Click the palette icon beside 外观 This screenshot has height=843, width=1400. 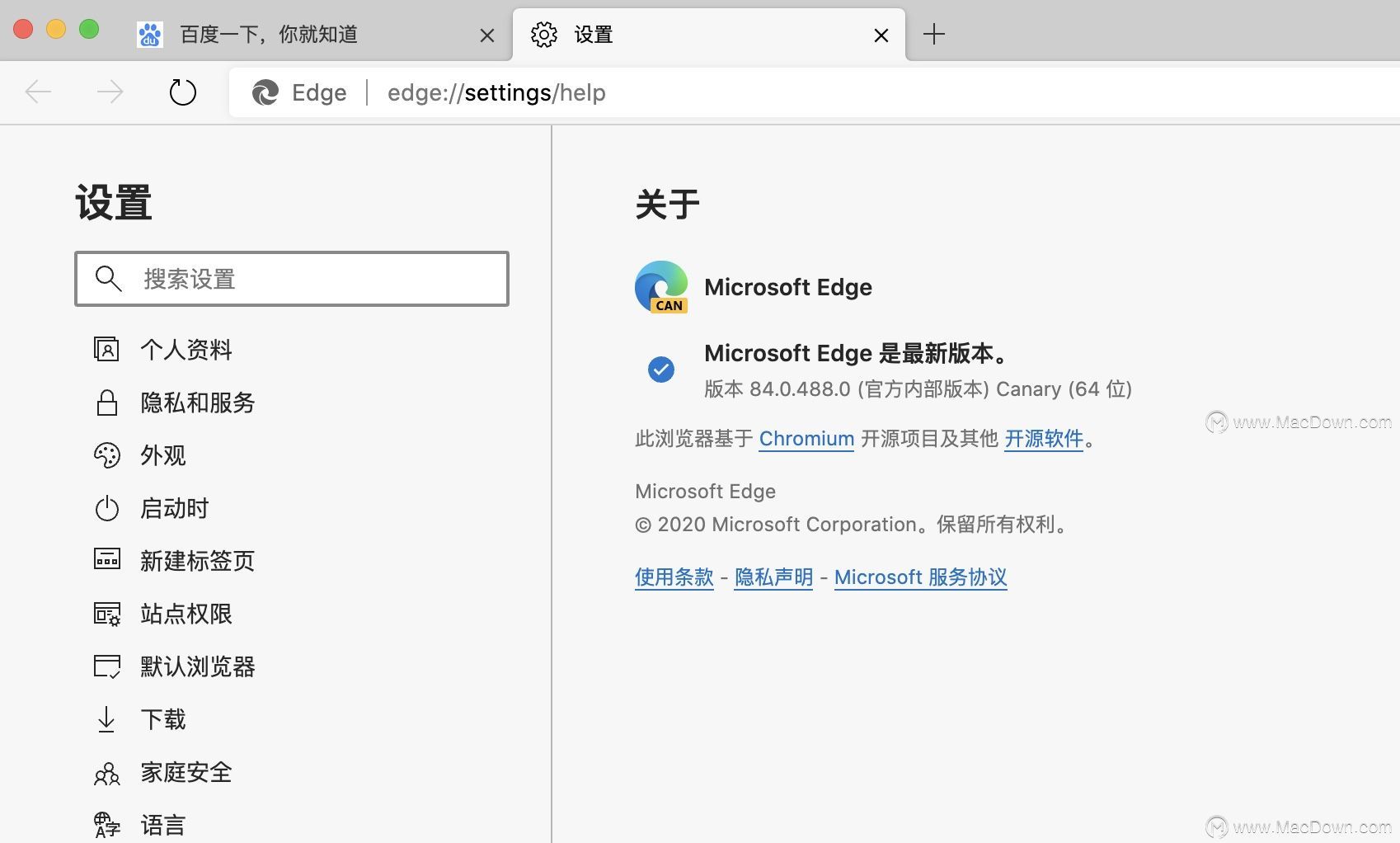(x=107, y=455)
